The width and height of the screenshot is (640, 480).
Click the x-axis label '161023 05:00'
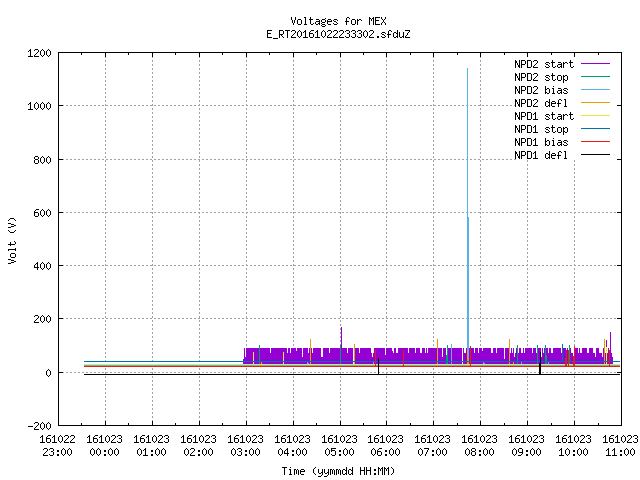click(x=339, y=446)
